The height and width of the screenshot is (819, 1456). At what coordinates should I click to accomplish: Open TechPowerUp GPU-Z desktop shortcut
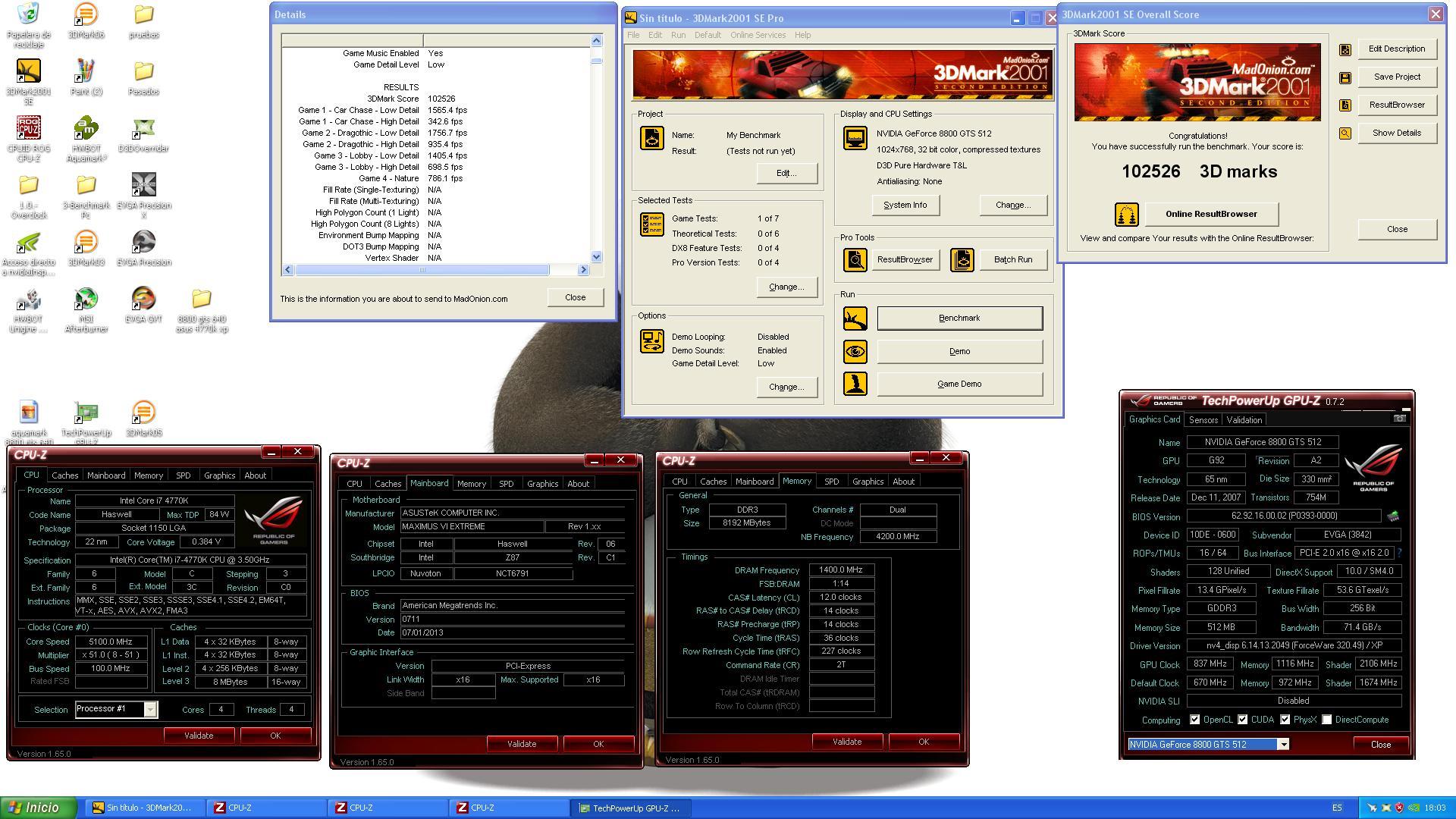pyautogui.click(x=86, y=422)
